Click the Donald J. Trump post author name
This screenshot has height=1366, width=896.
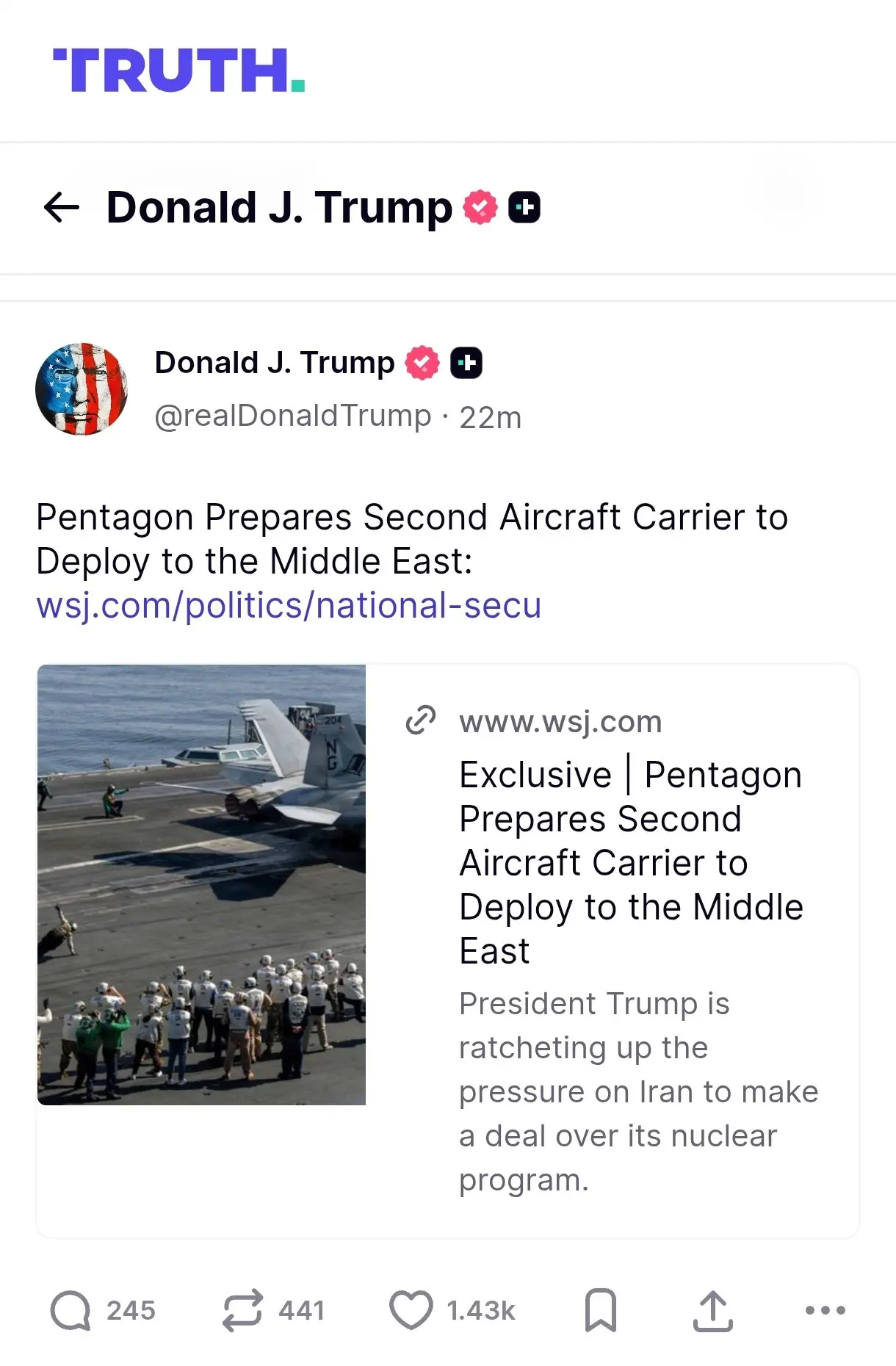(x=274, y=363)
